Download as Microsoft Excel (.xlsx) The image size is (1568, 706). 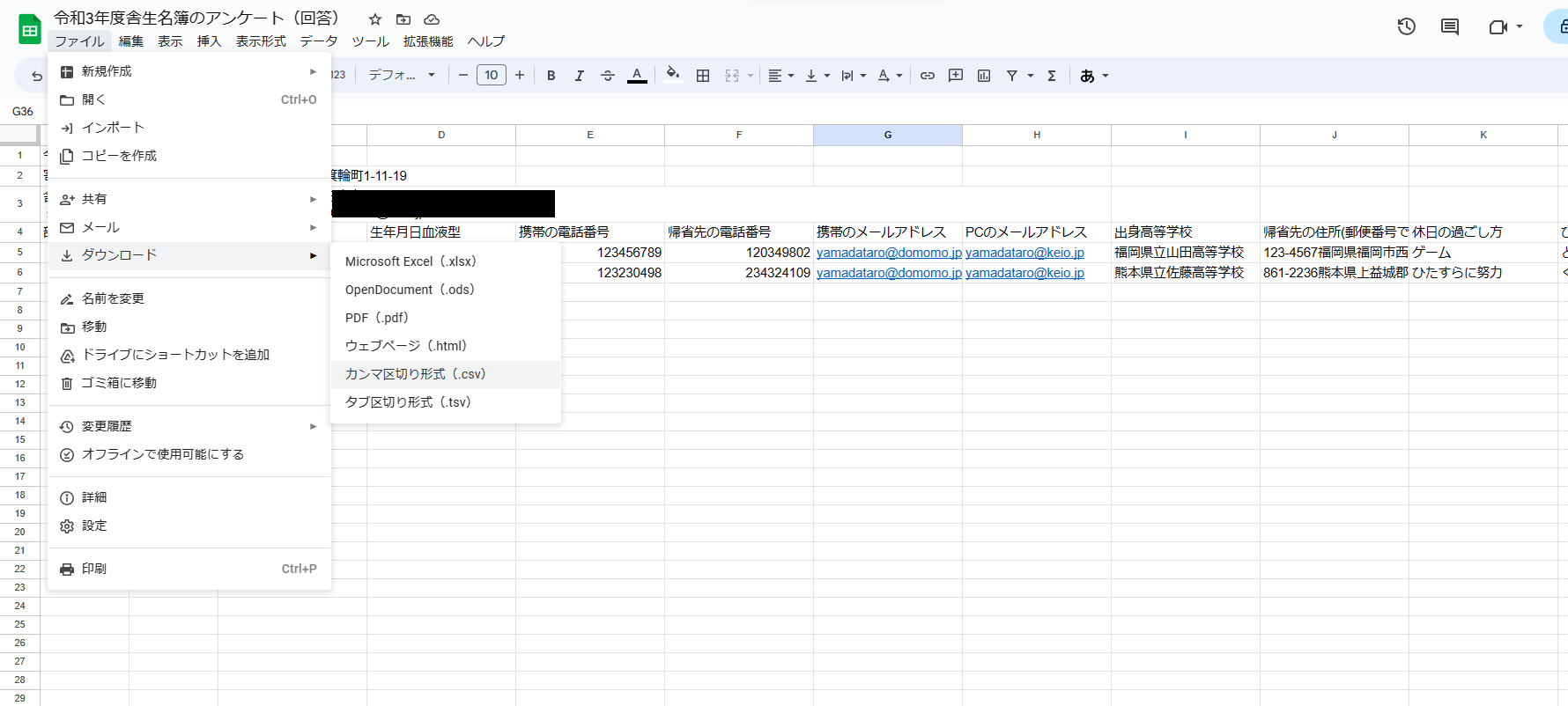click(446, 261)
